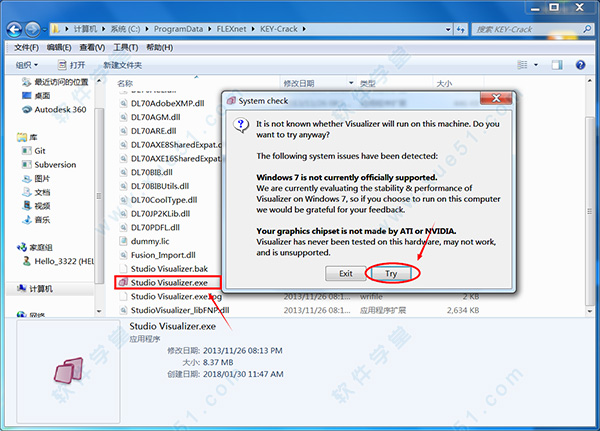This screenshot has width=600, height=431.
Task: Select the Git library
Action: pos(34,151)
